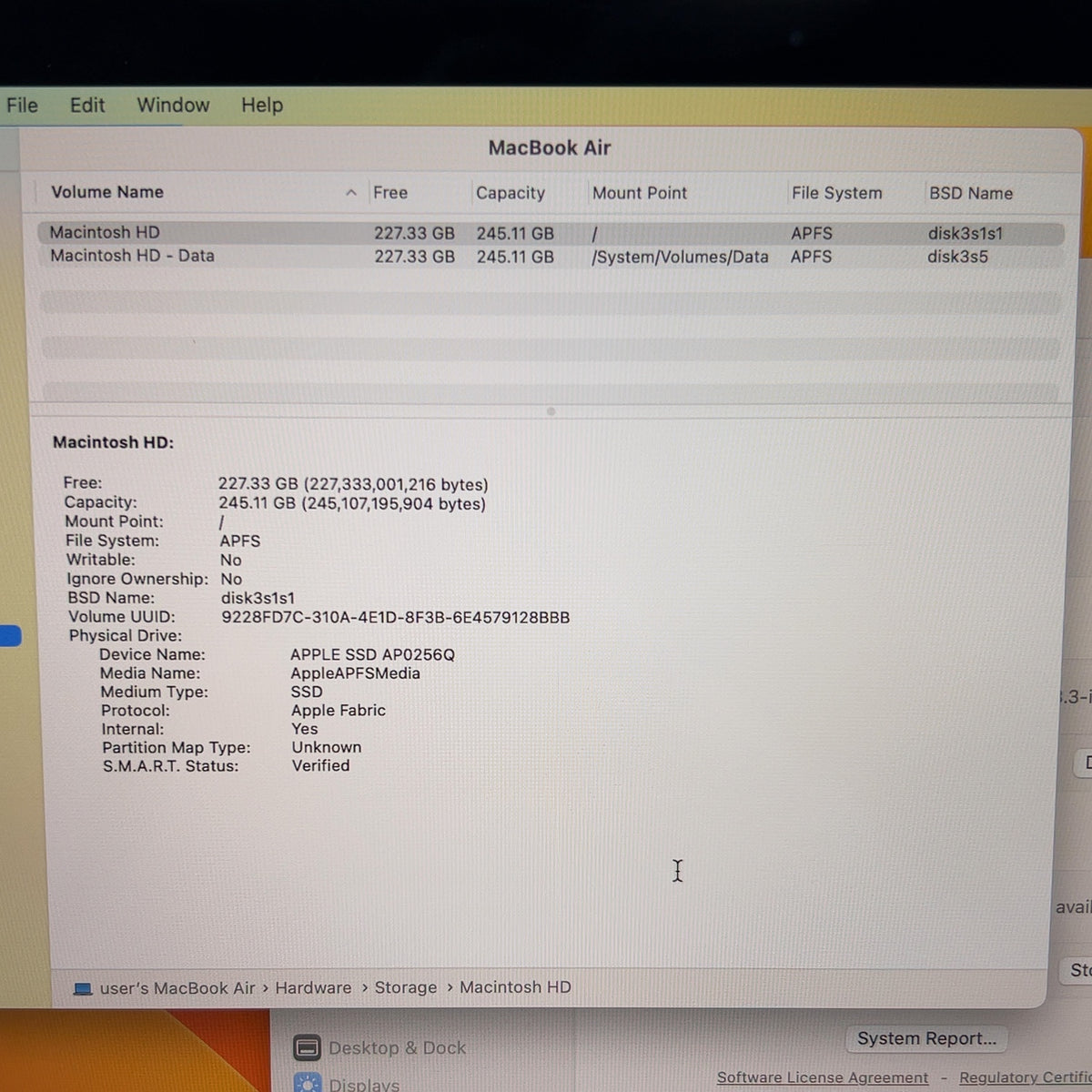Go to Hardware in the path bar

coord(313,987)
